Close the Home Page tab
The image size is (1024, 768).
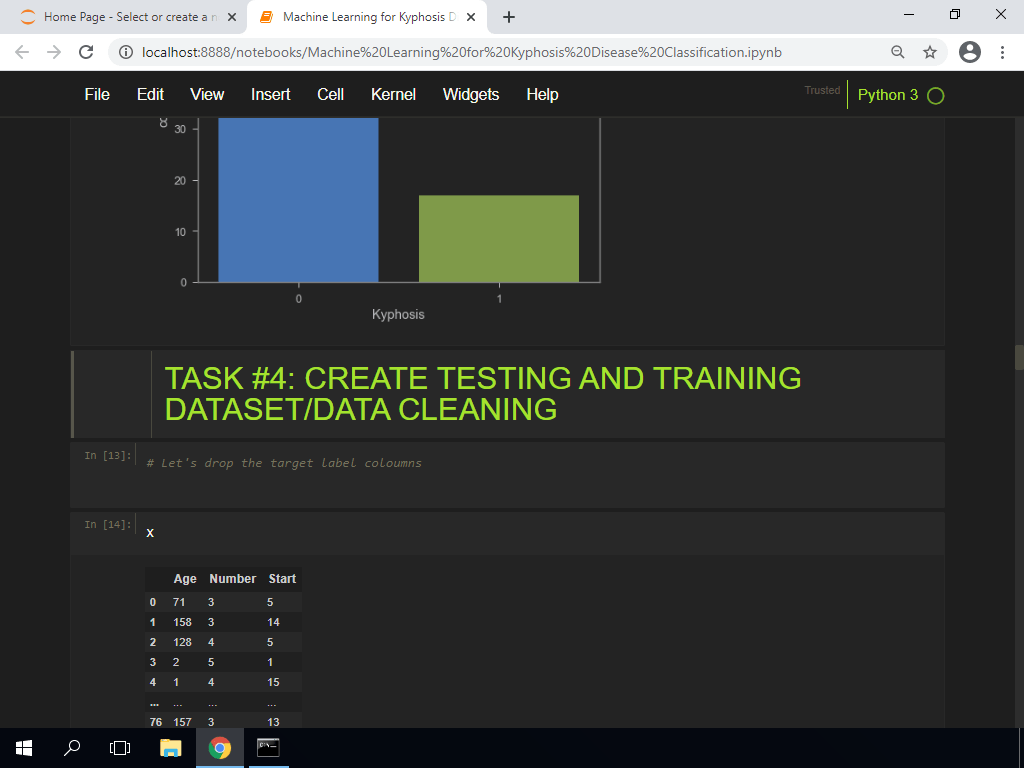pos(231,17)
